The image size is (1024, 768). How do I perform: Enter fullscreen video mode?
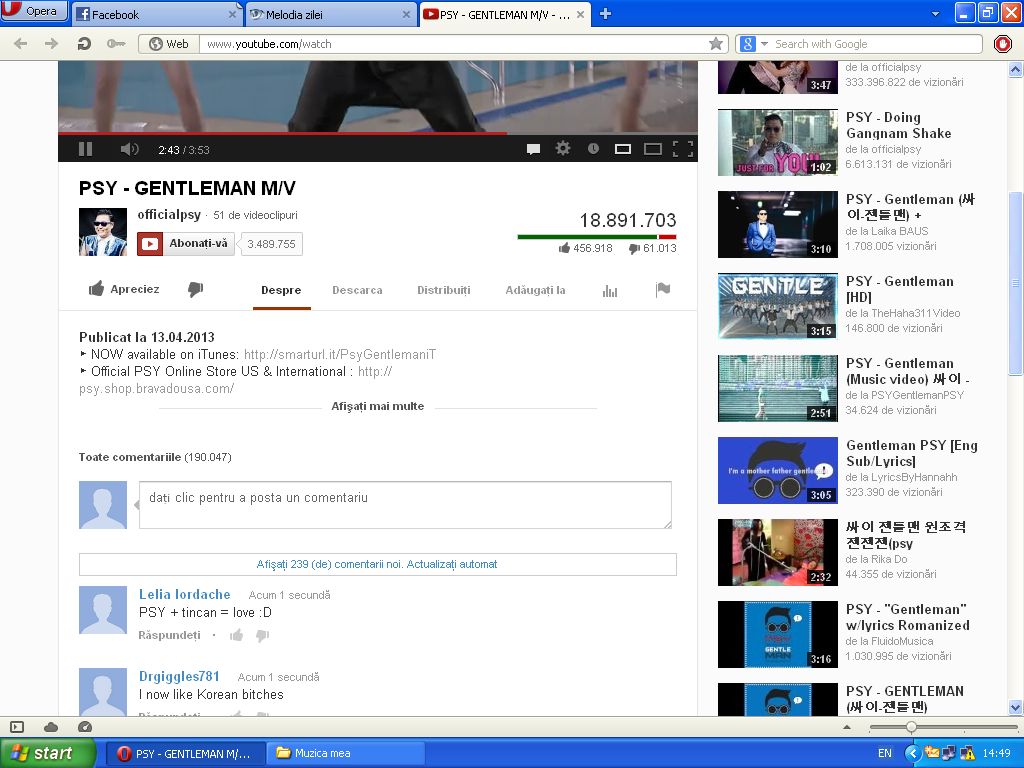tap(682, 150)
